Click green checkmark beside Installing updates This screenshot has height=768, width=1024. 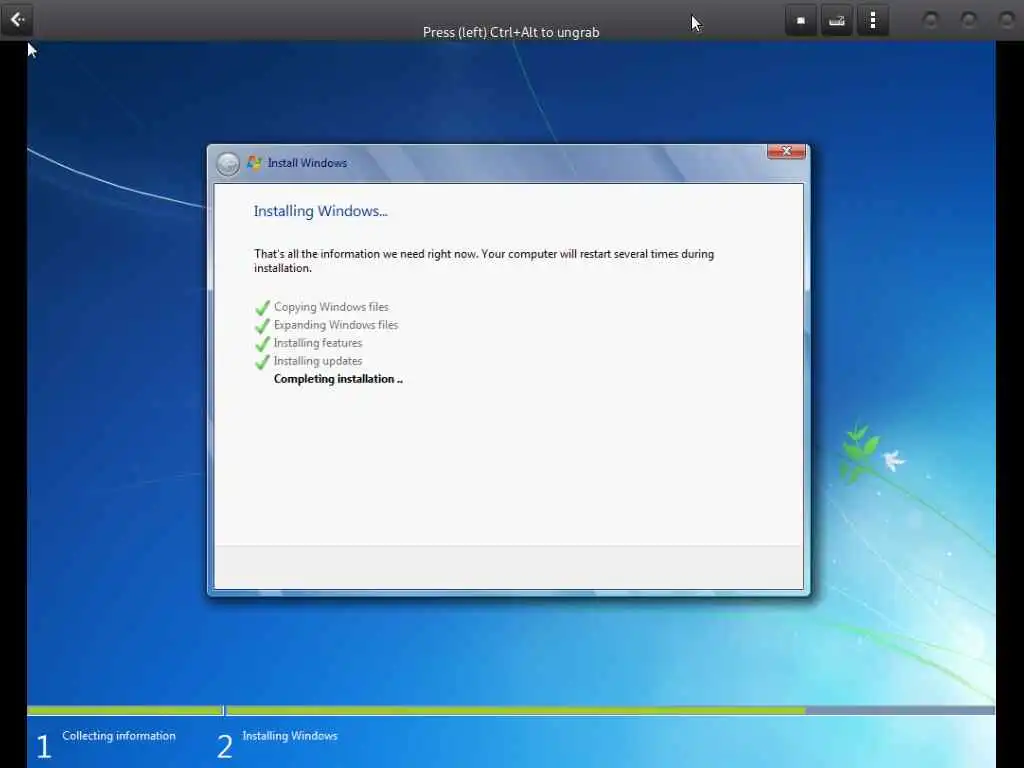(263, 361)
